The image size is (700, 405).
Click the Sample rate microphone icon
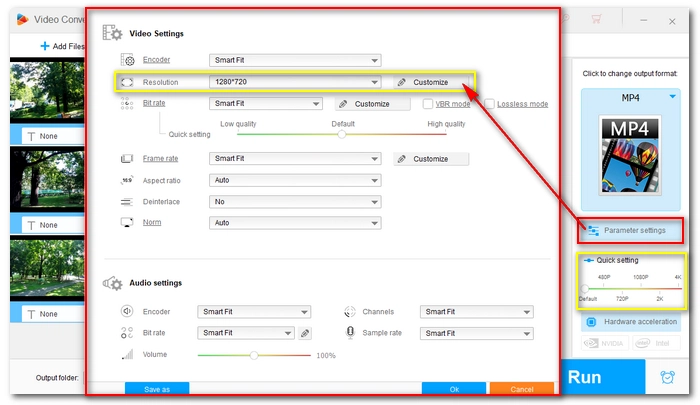tap(350, 333)
